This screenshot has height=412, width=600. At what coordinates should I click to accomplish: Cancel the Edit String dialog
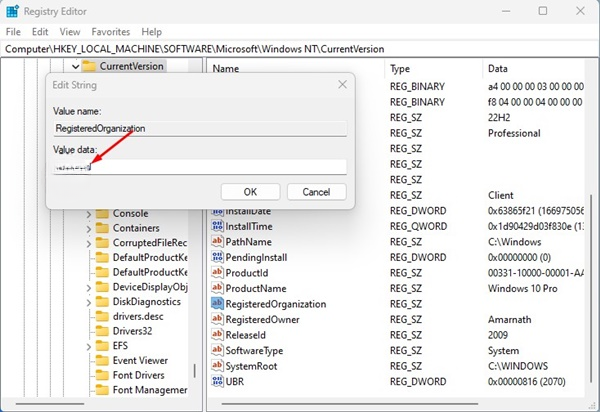[x=316, y=192]
